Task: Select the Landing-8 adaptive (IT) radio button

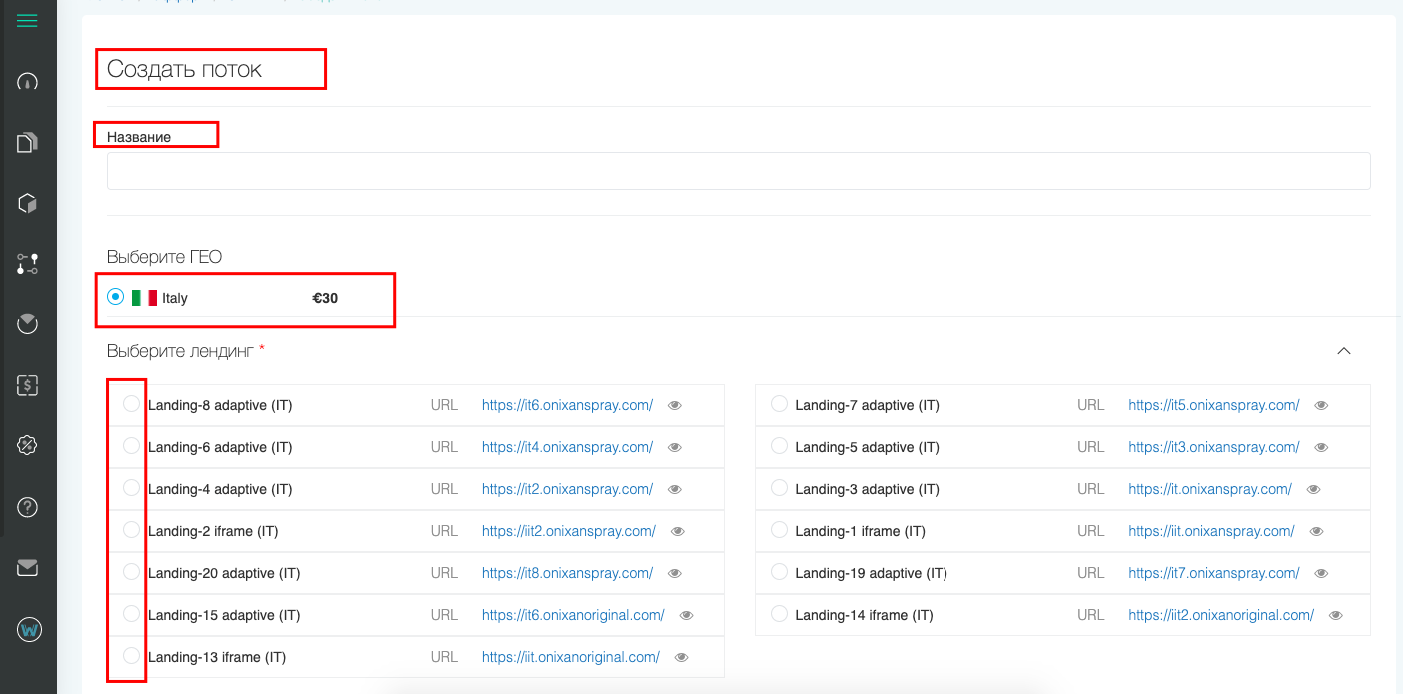Action: click(x=131, y=404)
